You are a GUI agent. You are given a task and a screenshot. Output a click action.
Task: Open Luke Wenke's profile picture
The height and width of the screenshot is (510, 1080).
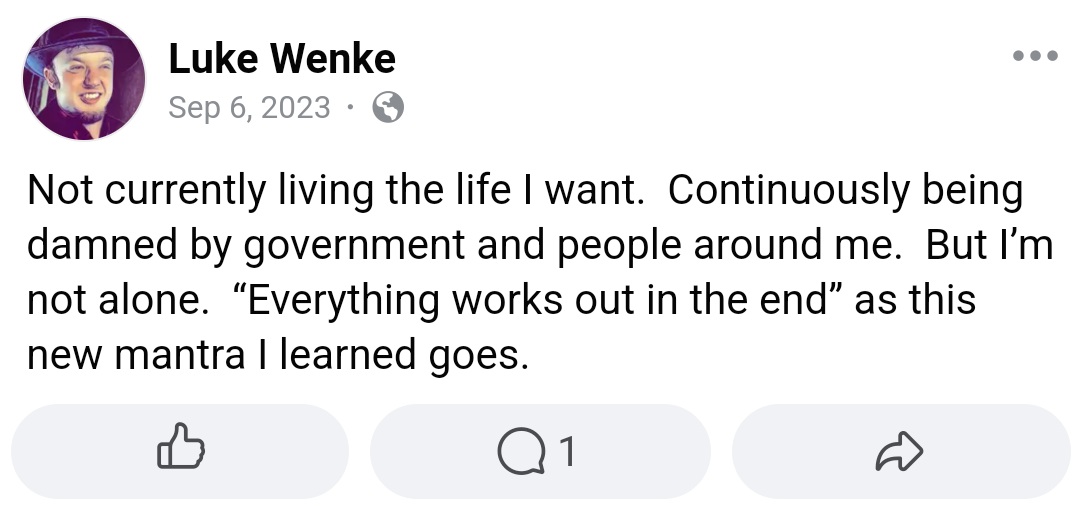pyautogui.click(x=84, y=79)
